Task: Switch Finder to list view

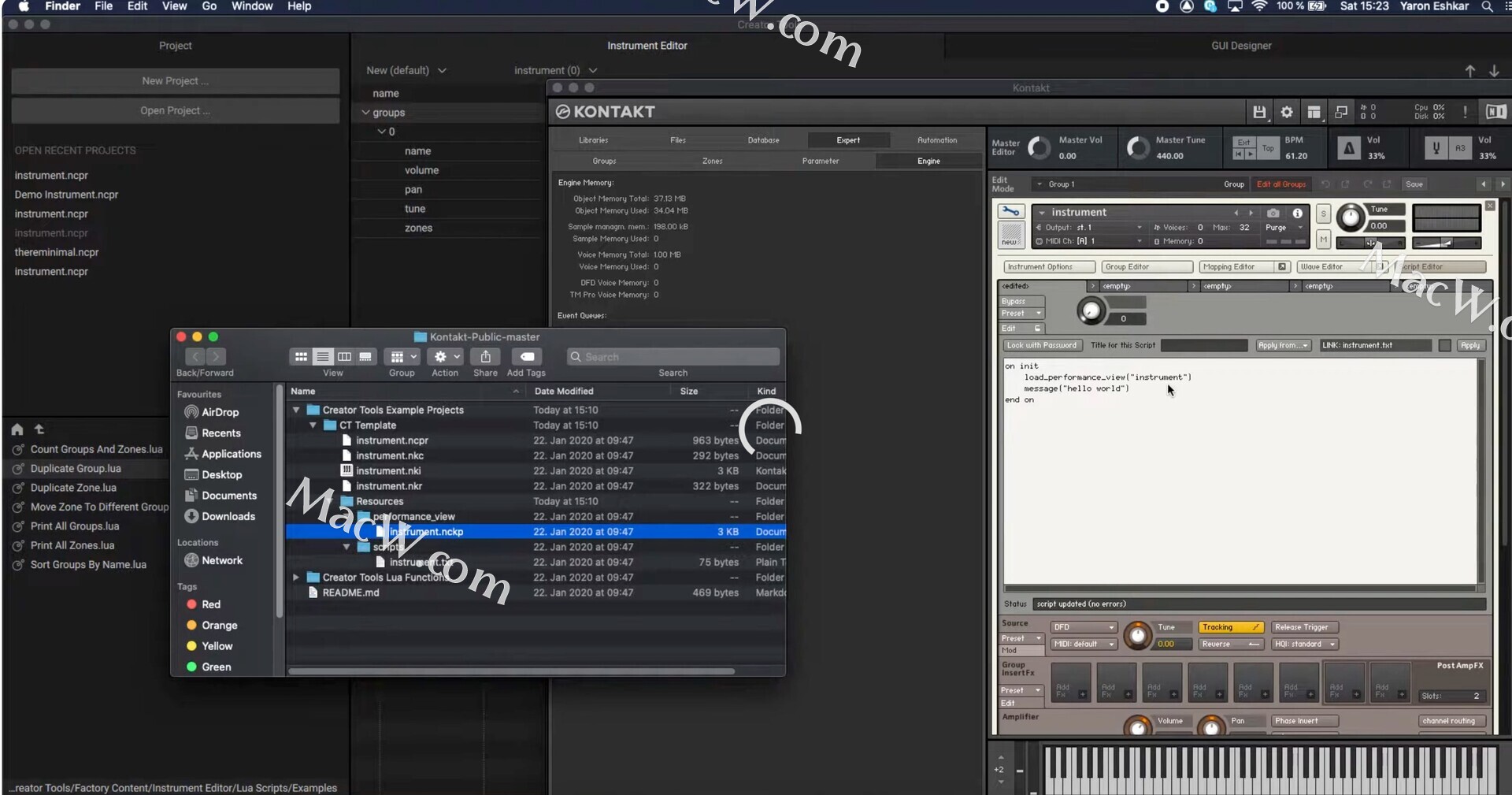Action: pos(323,357)
